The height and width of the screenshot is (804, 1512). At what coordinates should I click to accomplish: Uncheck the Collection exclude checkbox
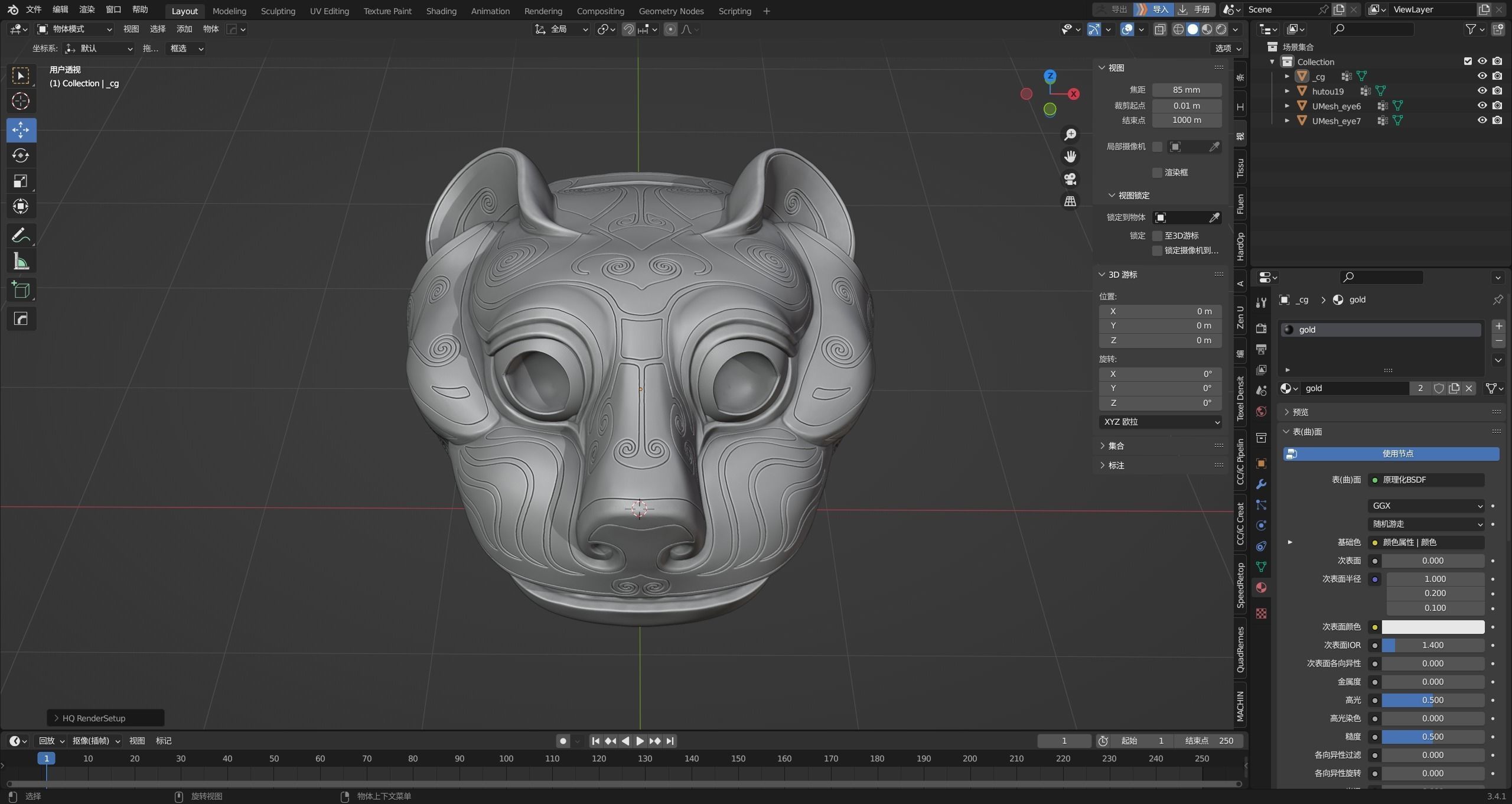coord(1468,61)
